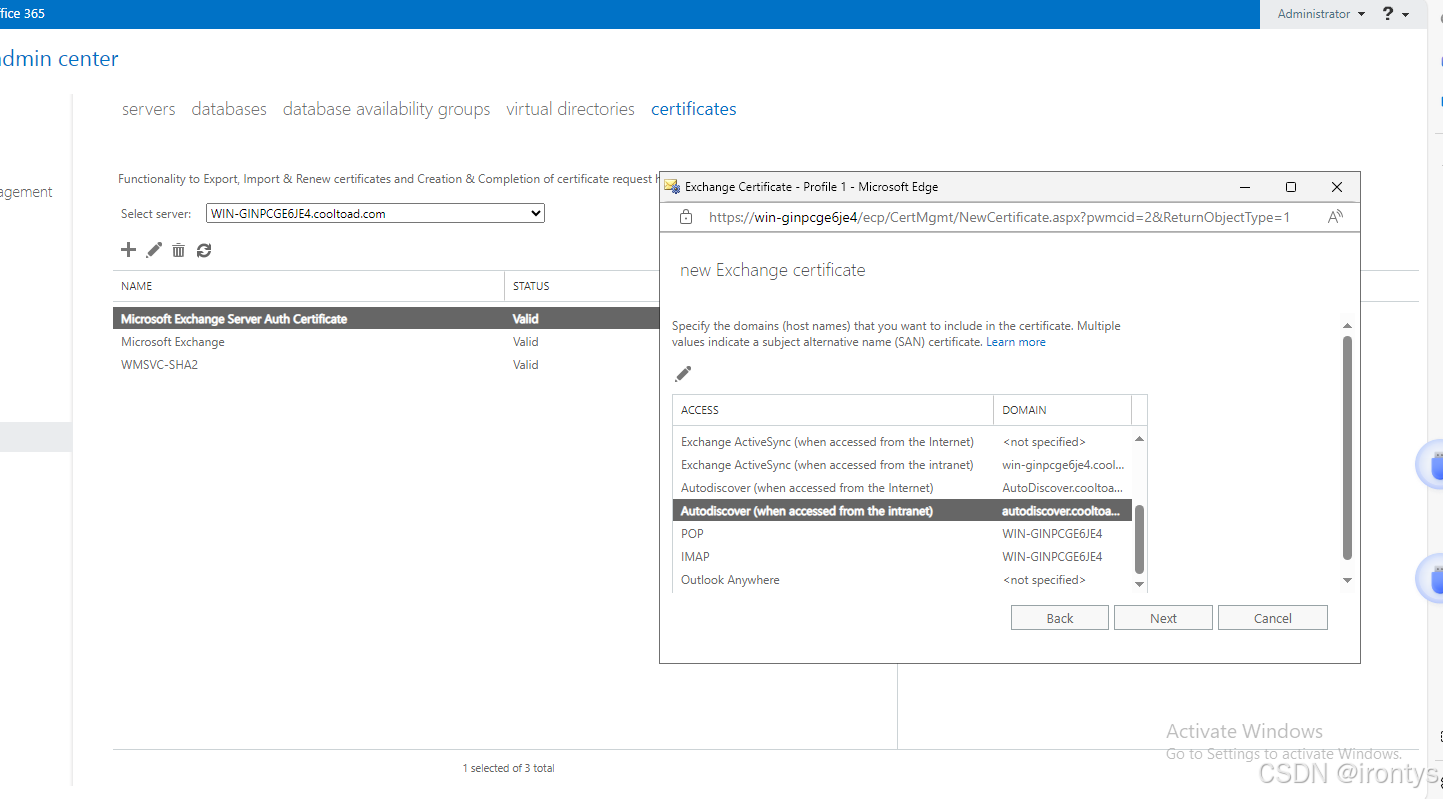
Task: Select the Outlook Anywhere row
Action: 902,580
